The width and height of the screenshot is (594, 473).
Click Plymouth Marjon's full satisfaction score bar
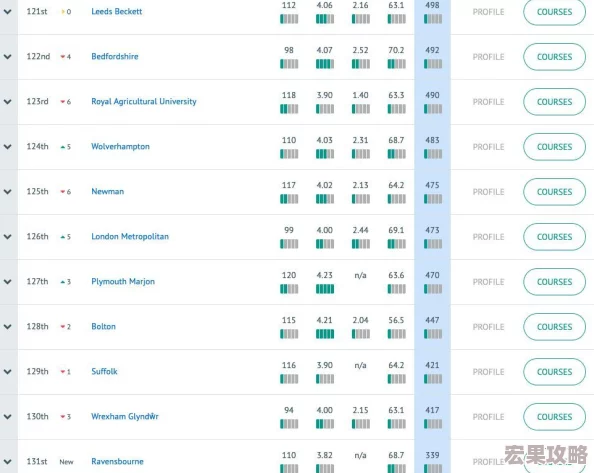(x=325, y=289)
